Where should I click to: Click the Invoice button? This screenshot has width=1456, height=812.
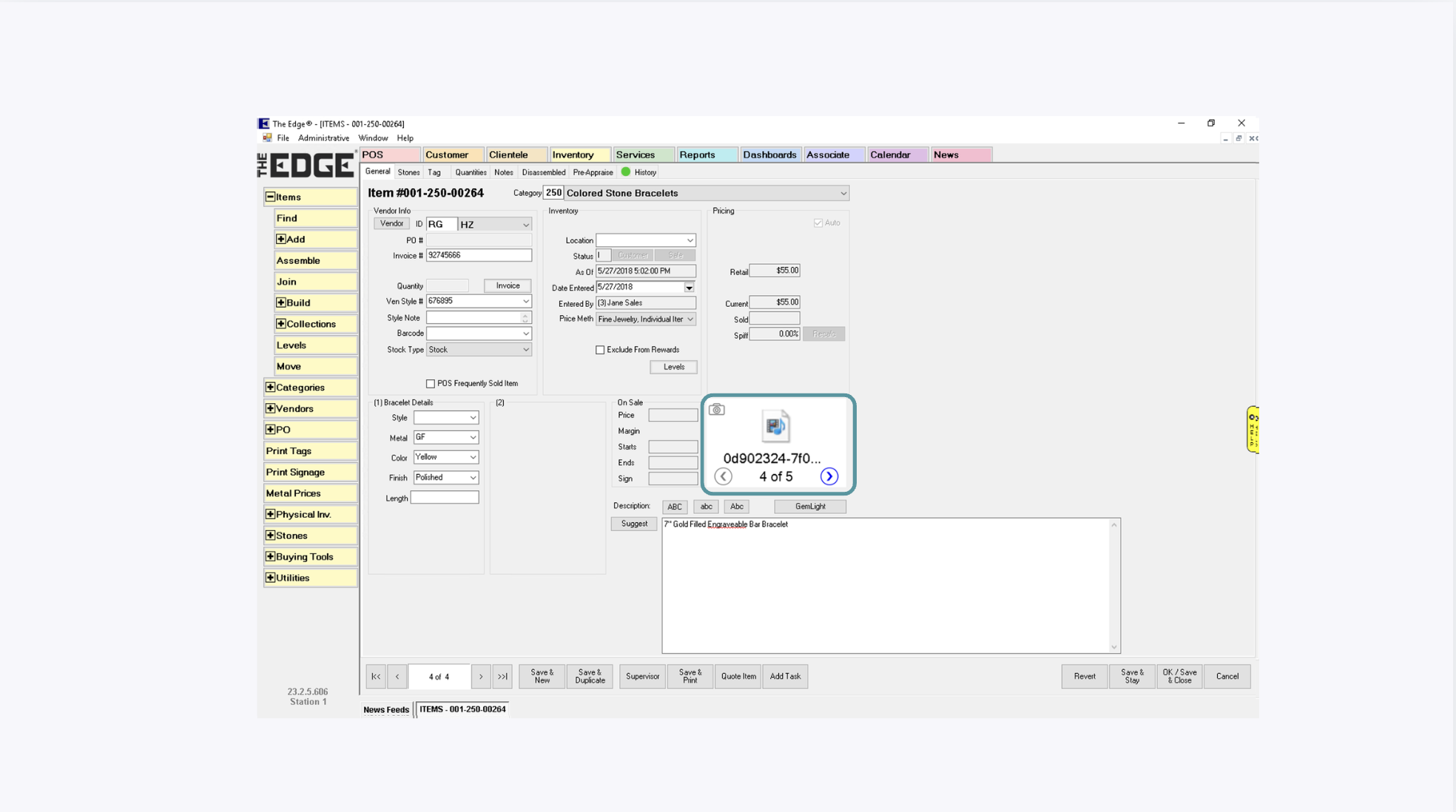[508, 285]
